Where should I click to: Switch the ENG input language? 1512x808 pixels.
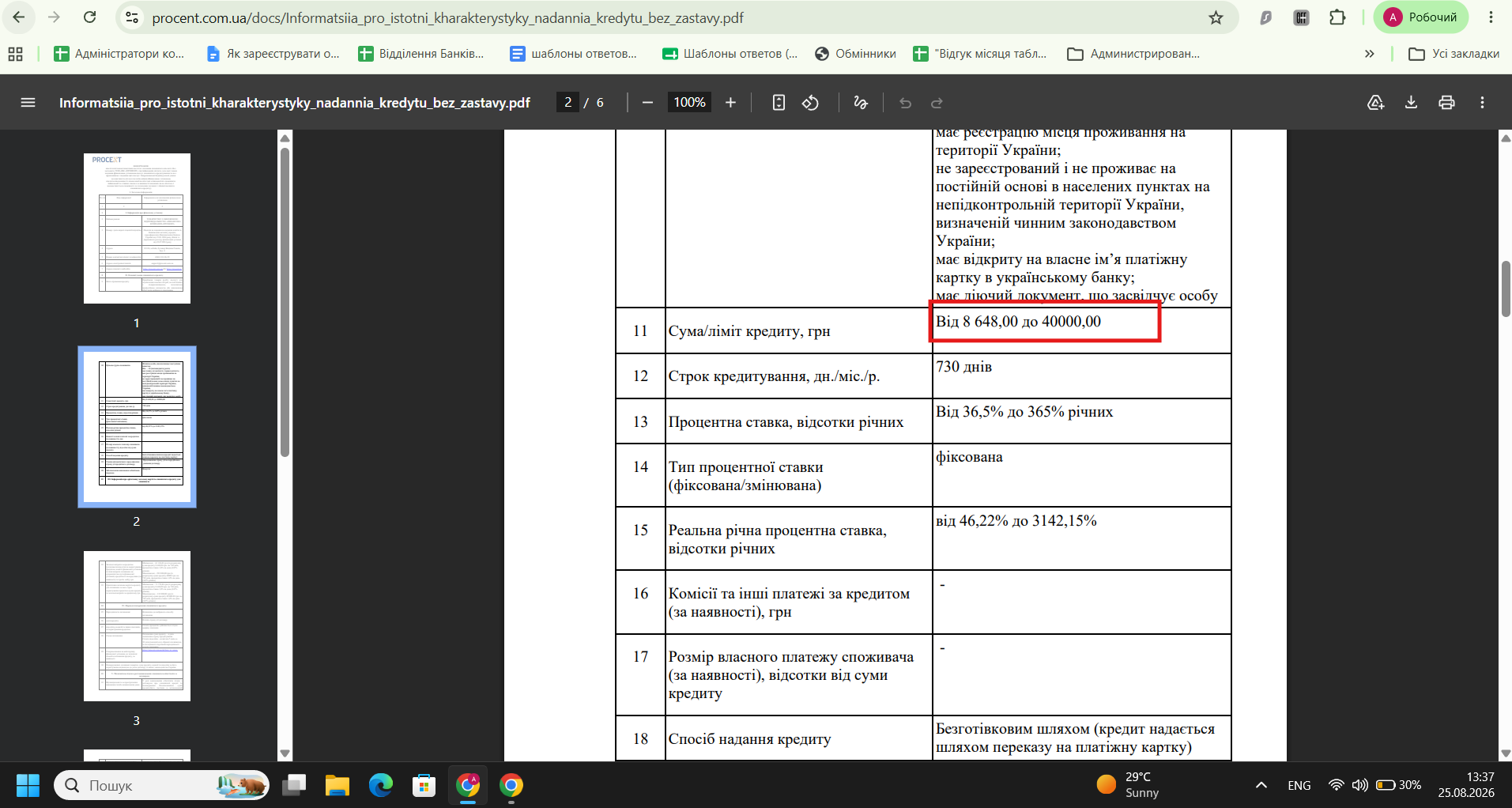pos(1299,785)
